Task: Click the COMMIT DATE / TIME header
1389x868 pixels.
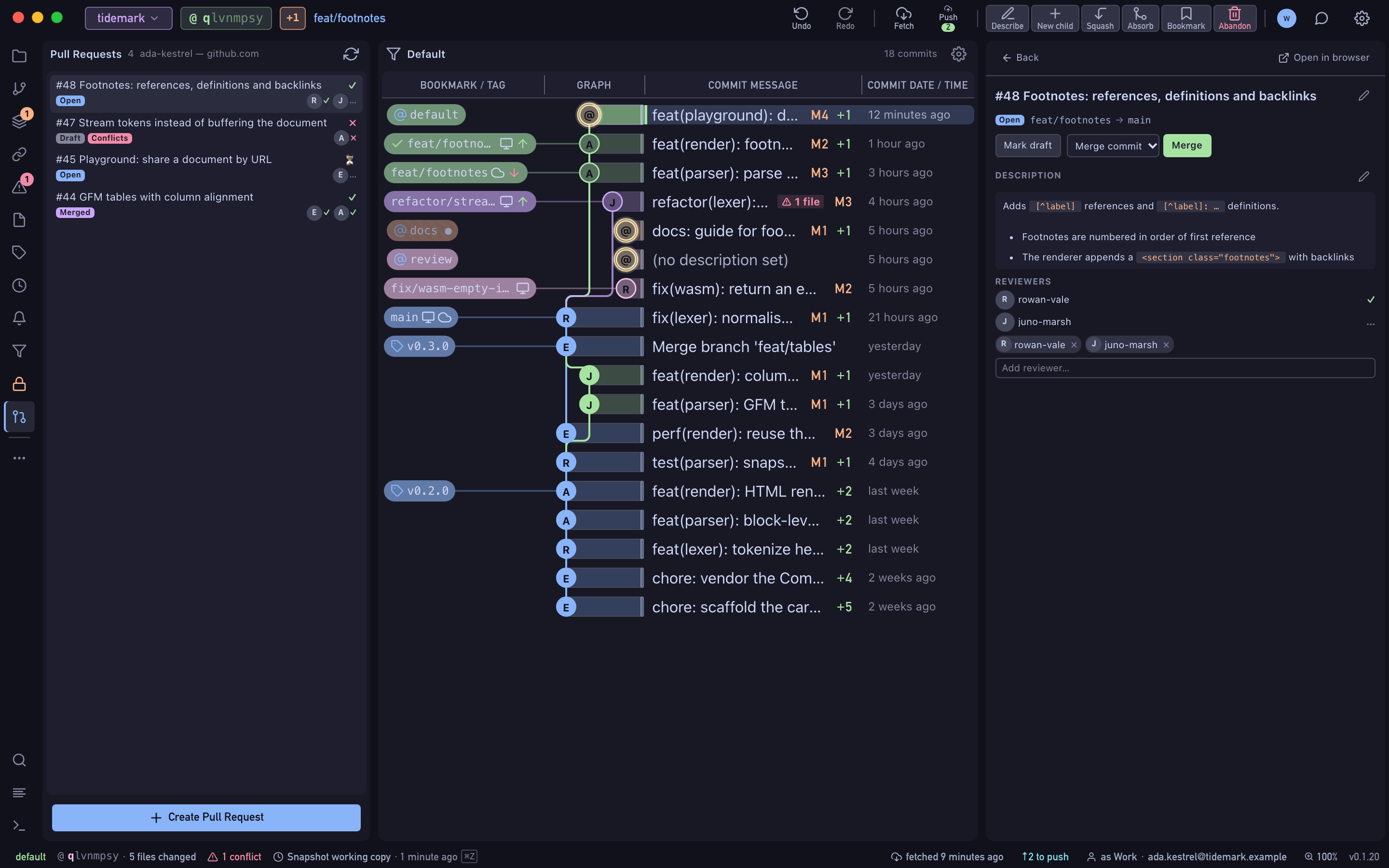Action: [917, 85]
